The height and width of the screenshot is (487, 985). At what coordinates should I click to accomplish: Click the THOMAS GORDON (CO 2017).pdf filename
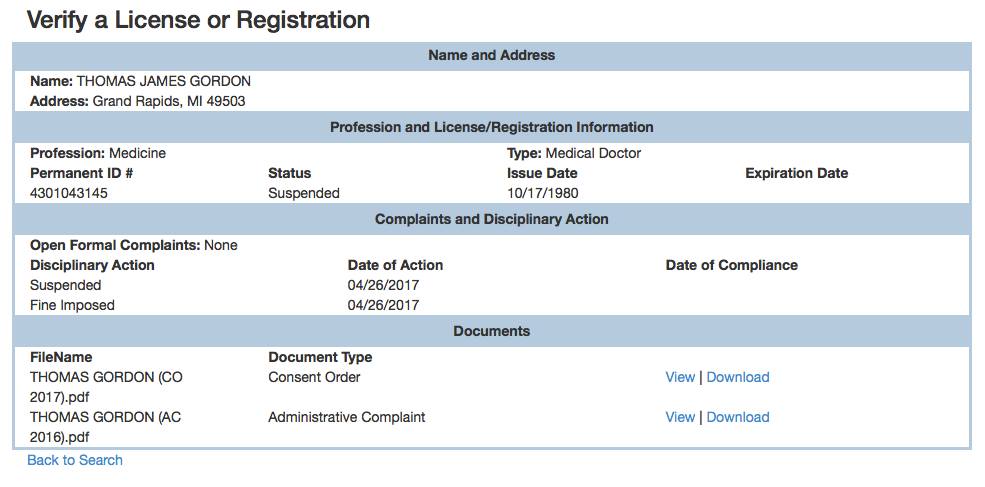pos(106,387)
